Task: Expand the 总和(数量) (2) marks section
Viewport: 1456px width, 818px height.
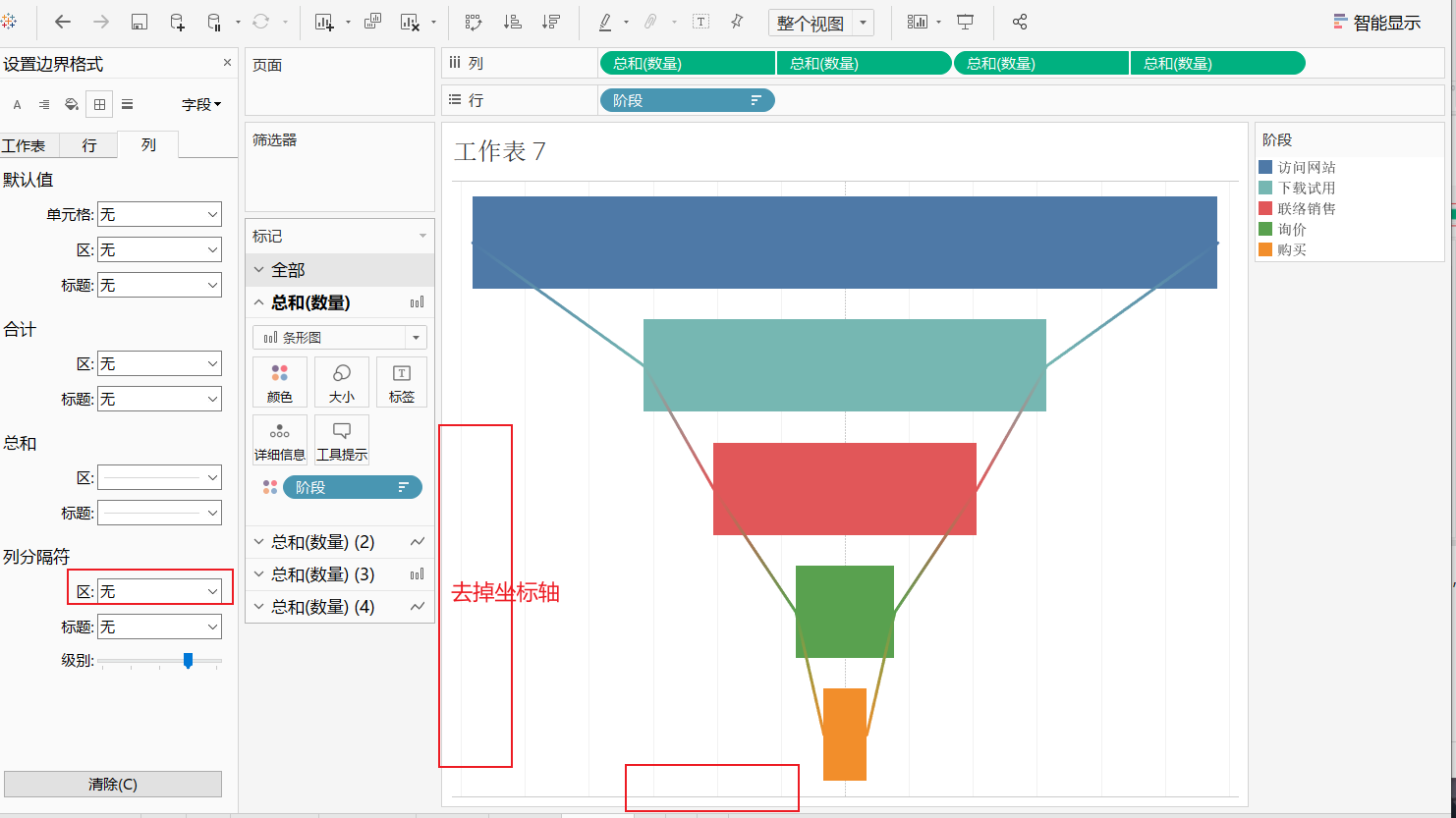Action: click(x=259, y=542)
